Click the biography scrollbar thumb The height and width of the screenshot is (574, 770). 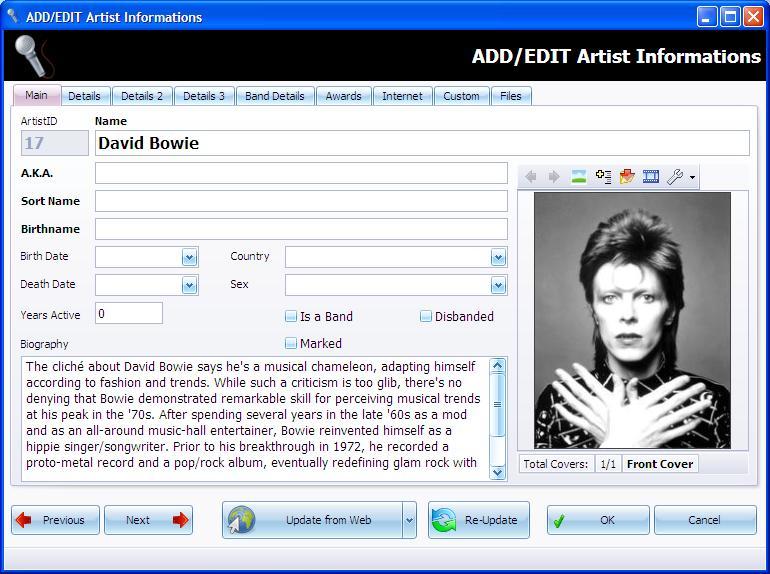[x=498, y=405]
